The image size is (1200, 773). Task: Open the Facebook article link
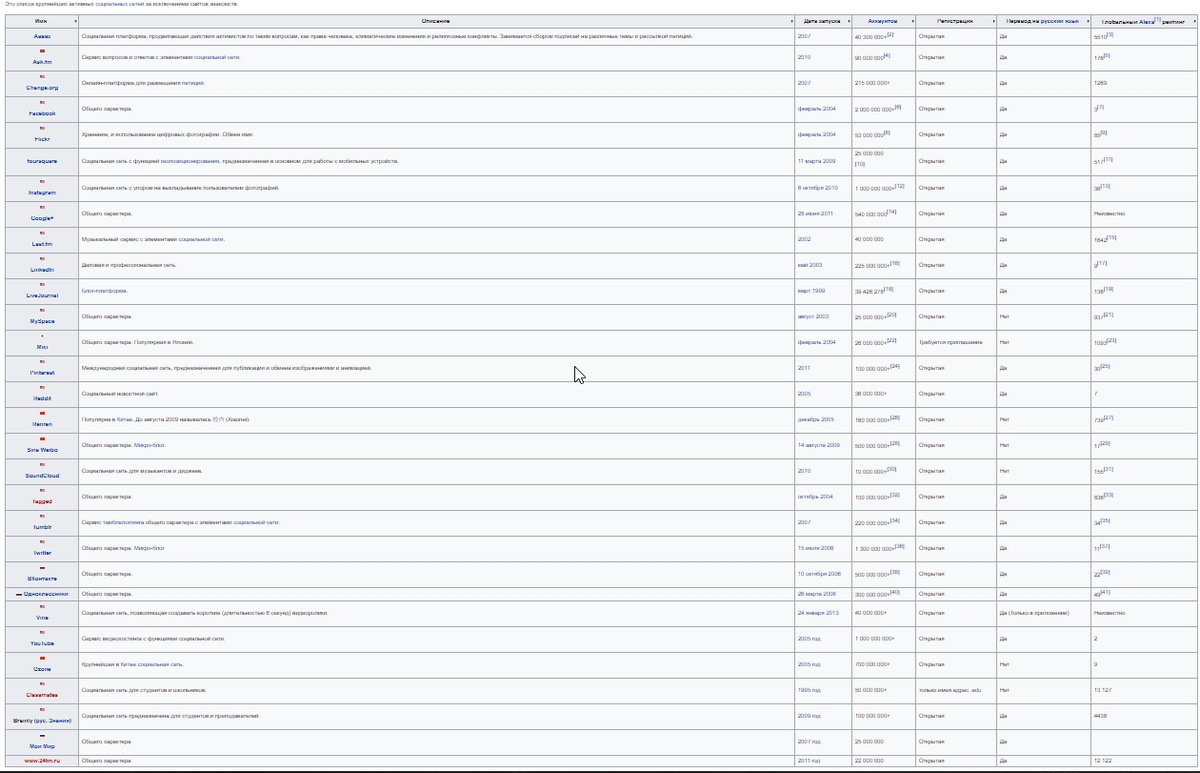click(x=41, y=114)
